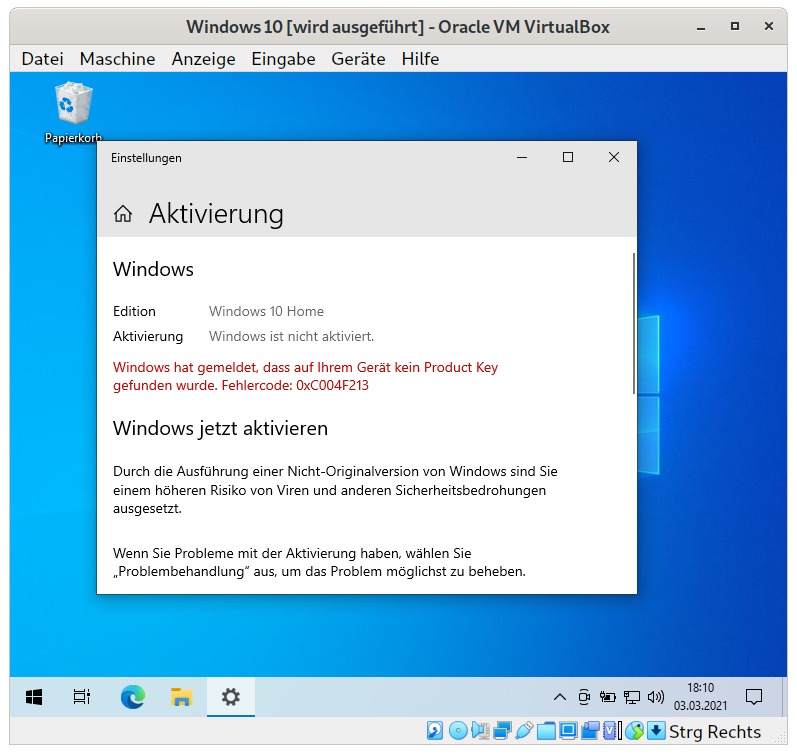The image size is (797, 754).
Task: Minimize the Einstellungen window
Action: tap(522, 158)
